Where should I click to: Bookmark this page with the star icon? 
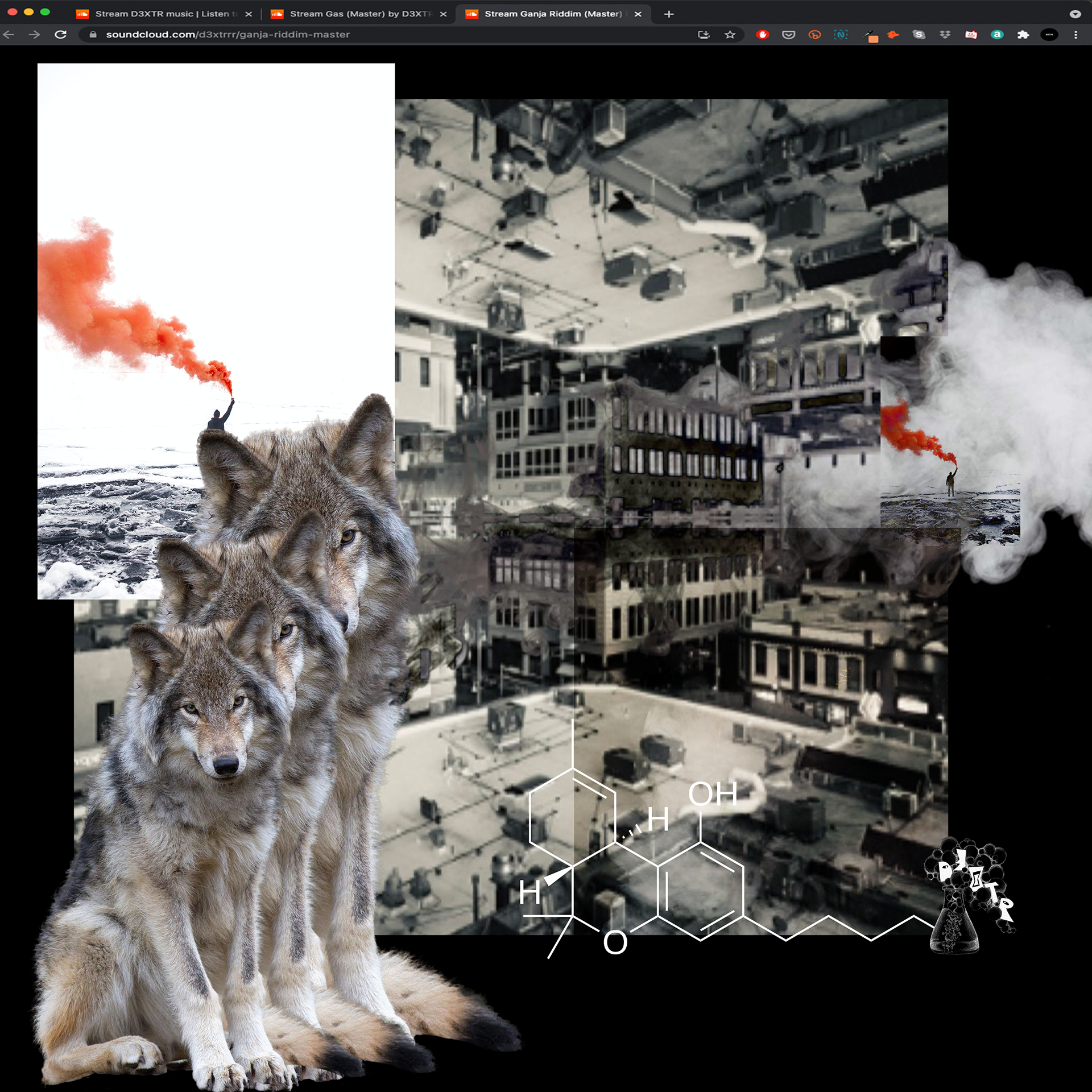(x=730, y=35)
